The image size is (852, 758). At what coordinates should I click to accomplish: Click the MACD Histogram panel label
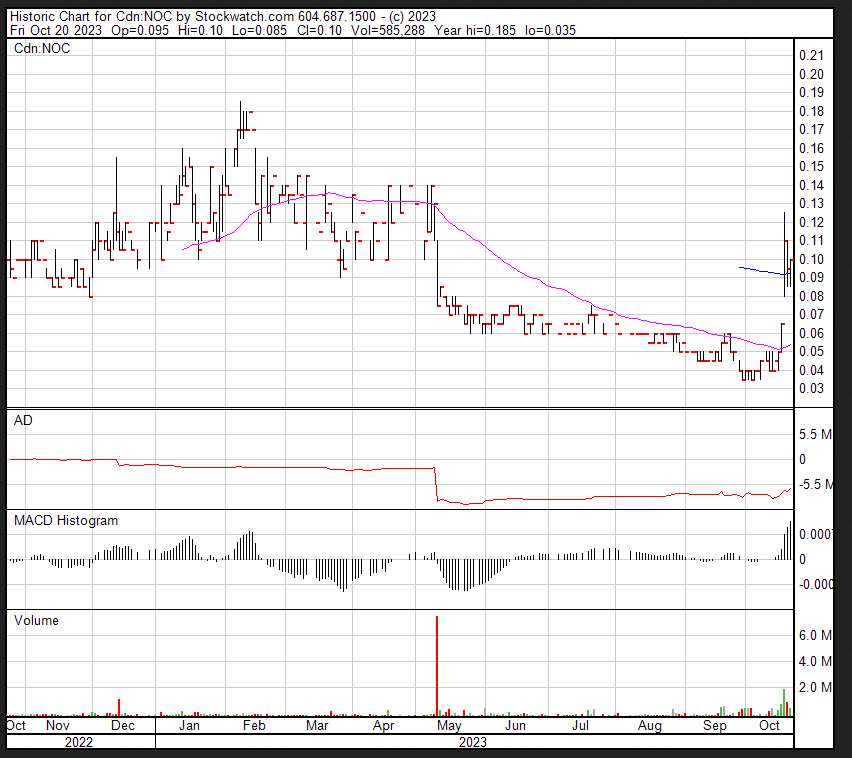click(x=66, y=520)
